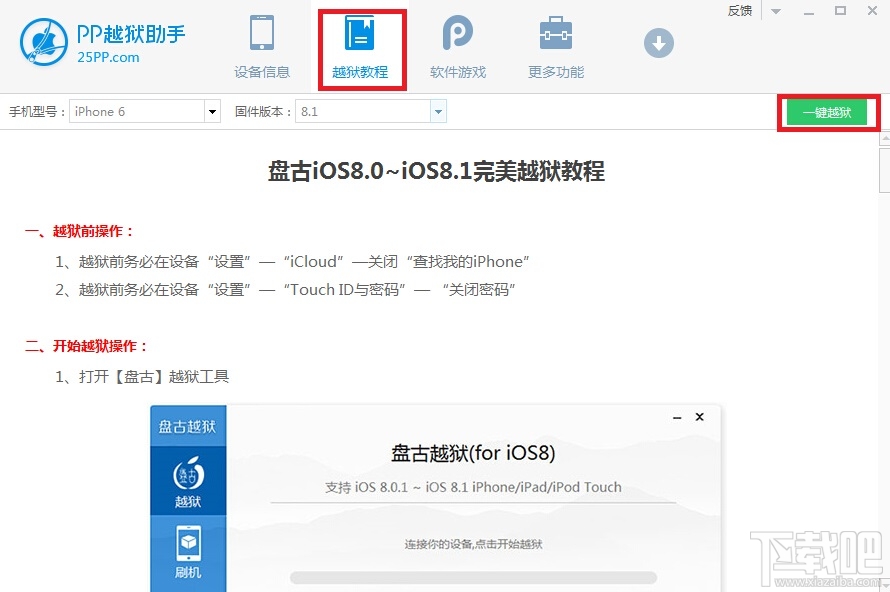This screenshot has height=592, width=890.
Task: Open the title bar dropdown menu arrow
Action: (776, 11)
